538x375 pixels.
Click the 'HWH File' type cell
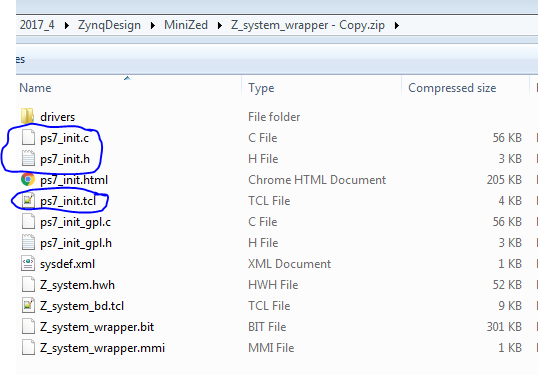273,285
